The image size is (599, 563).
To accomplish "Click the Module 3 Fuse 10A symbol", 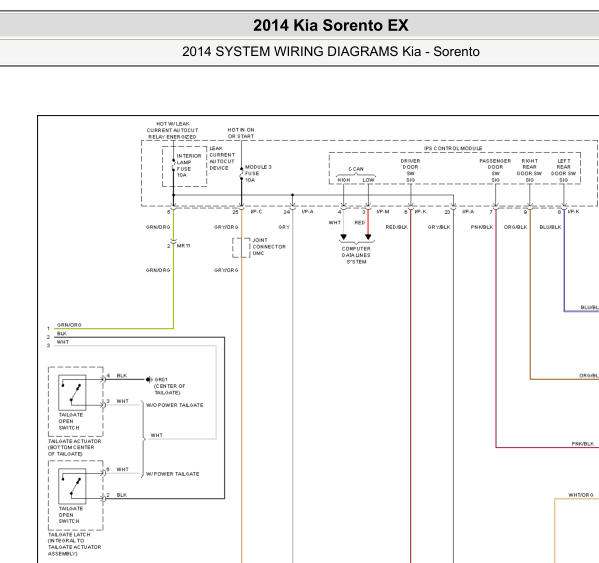I will [241, 174].
